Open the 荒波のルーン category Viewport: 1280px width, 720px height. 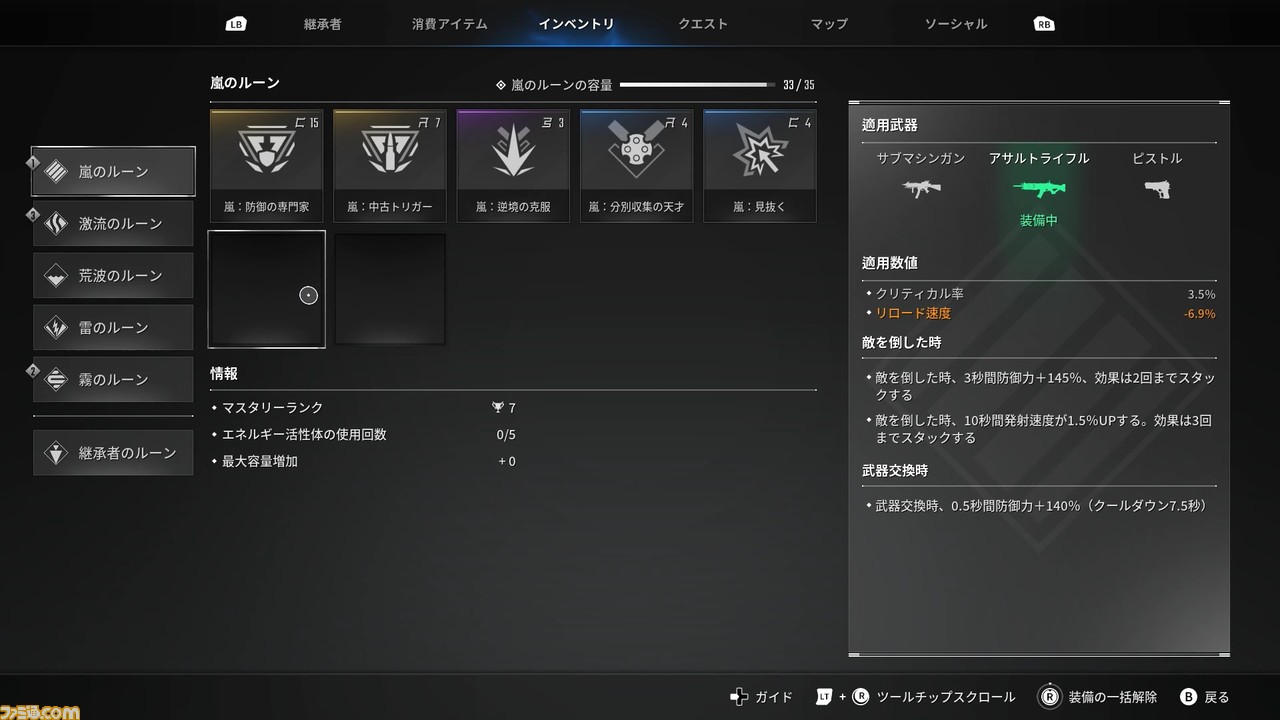coord(113,275)
